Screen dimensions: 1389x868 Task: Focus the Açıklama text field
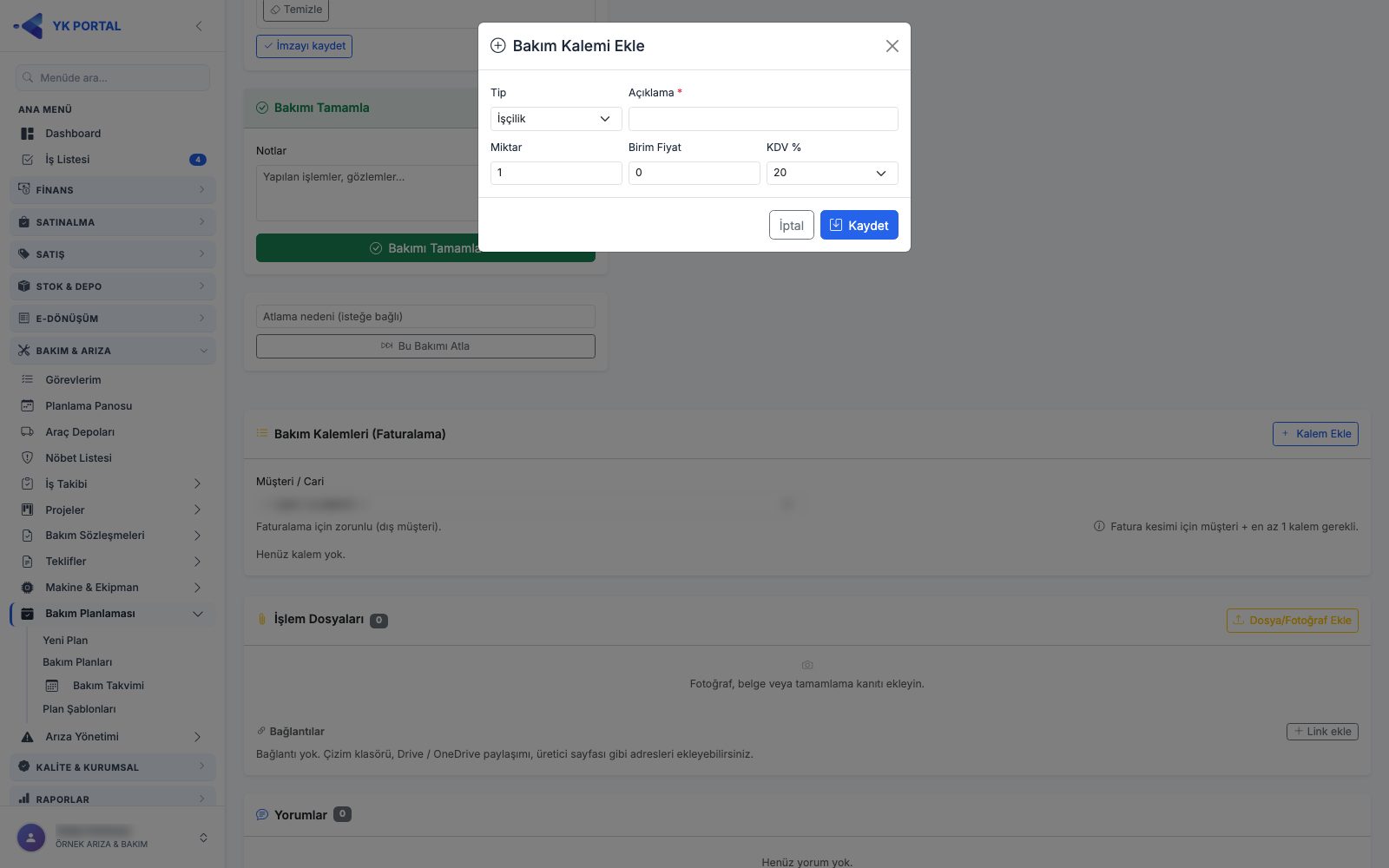(x=763, y=119)
